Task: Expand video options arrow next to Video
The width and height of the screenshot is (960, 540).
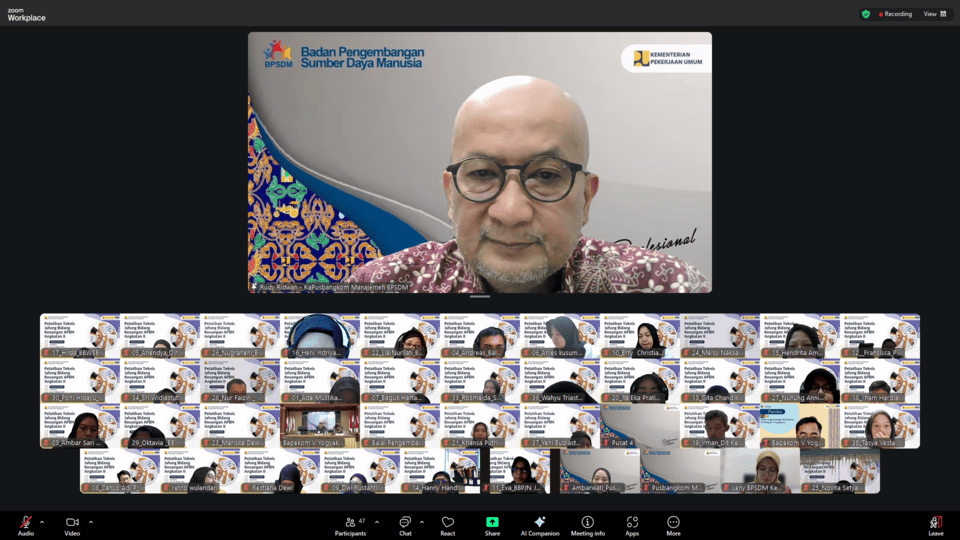Action: 91,521
